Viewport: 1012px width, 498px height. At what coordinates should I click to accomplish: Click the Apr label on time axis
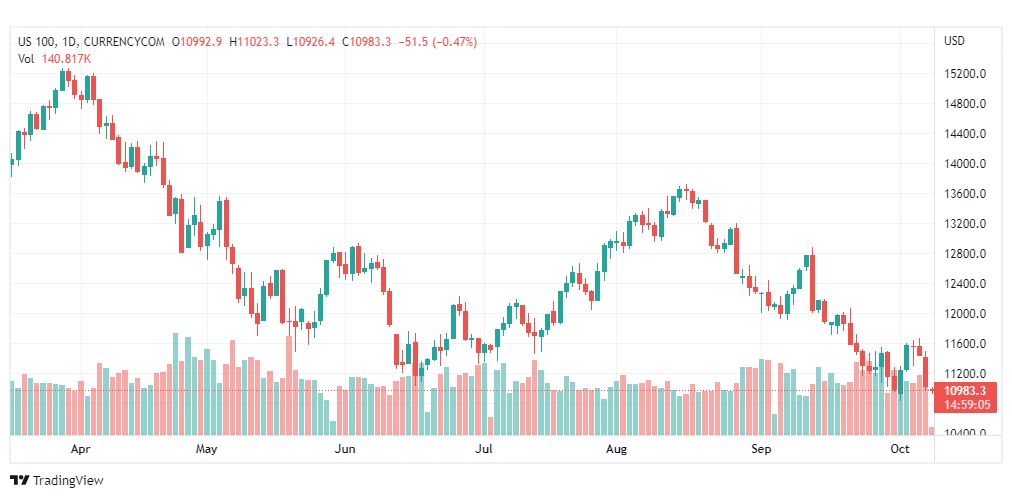(82, 449)
